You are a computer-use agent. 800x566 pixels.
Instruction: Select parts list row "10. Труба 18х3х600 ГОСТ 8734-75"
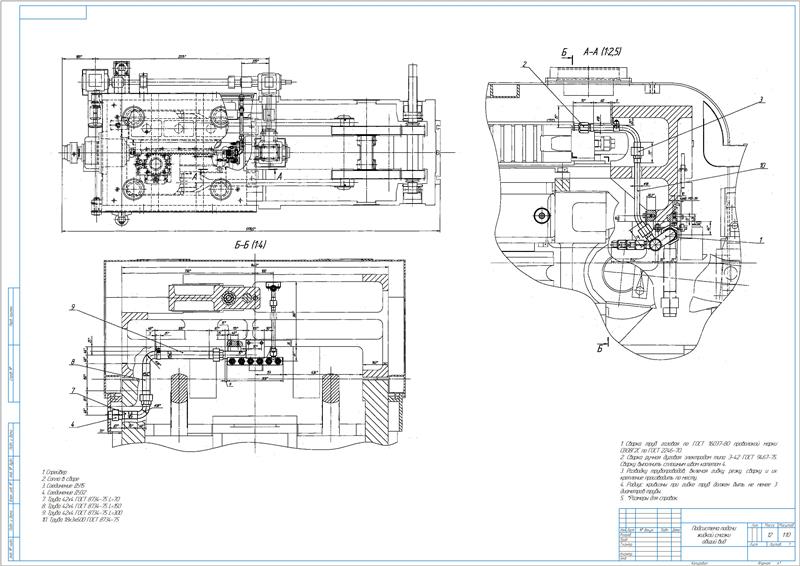pos(81,519)
